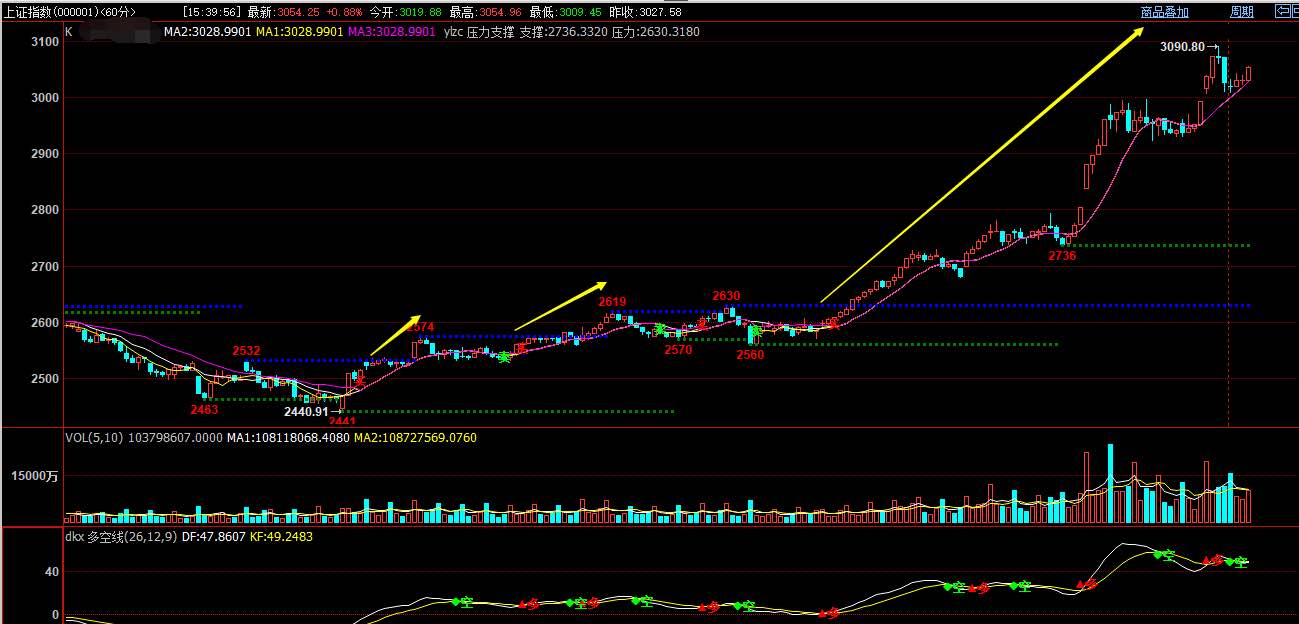Click the red buy arrow near 2441 low

click(358, 381)
